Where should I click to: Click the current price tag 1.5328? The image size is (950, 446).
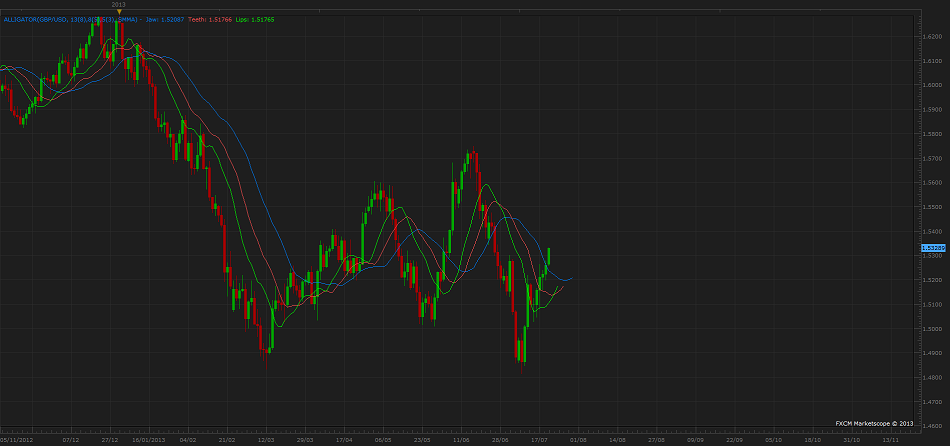(932, 246)
